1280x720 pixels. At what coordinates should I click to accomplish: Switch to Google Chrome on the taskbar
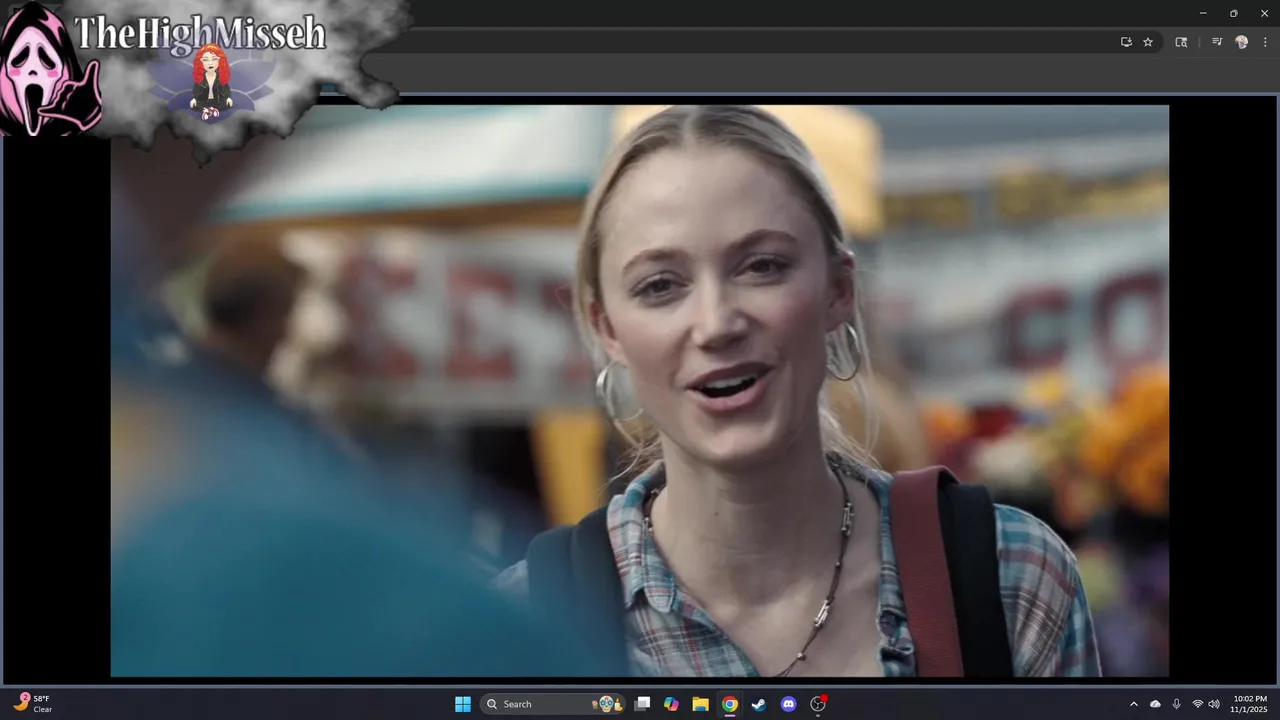[x=730, y=704]
